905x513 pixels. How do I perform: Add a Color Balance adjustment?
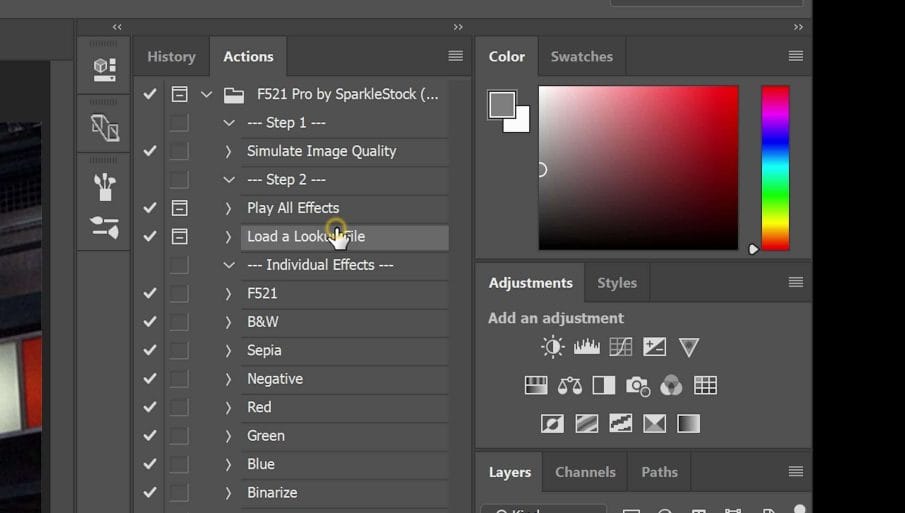tap(569, 386)
